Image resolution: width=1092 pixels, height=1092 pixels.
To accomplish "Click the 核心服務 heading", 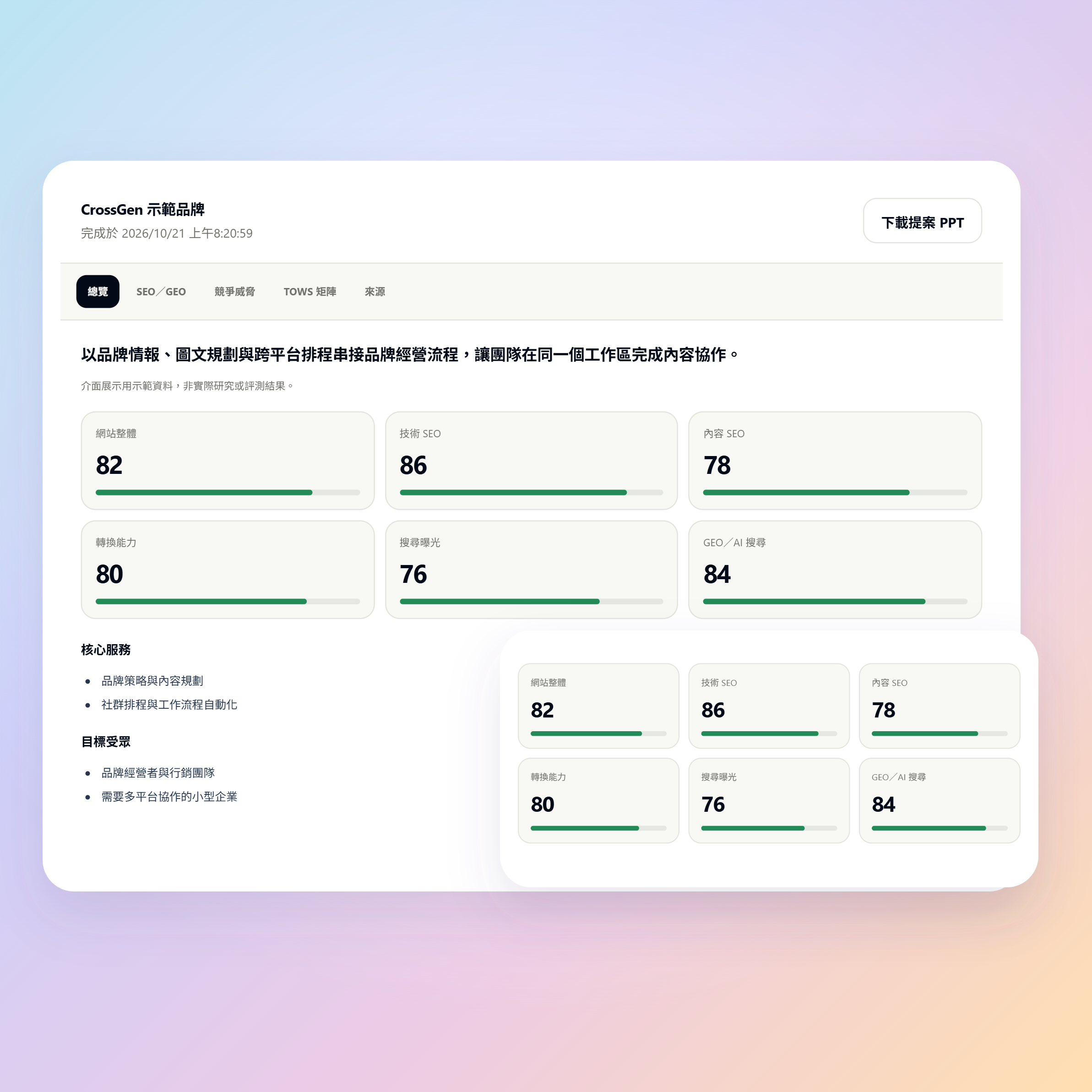I will pos(106,649).
